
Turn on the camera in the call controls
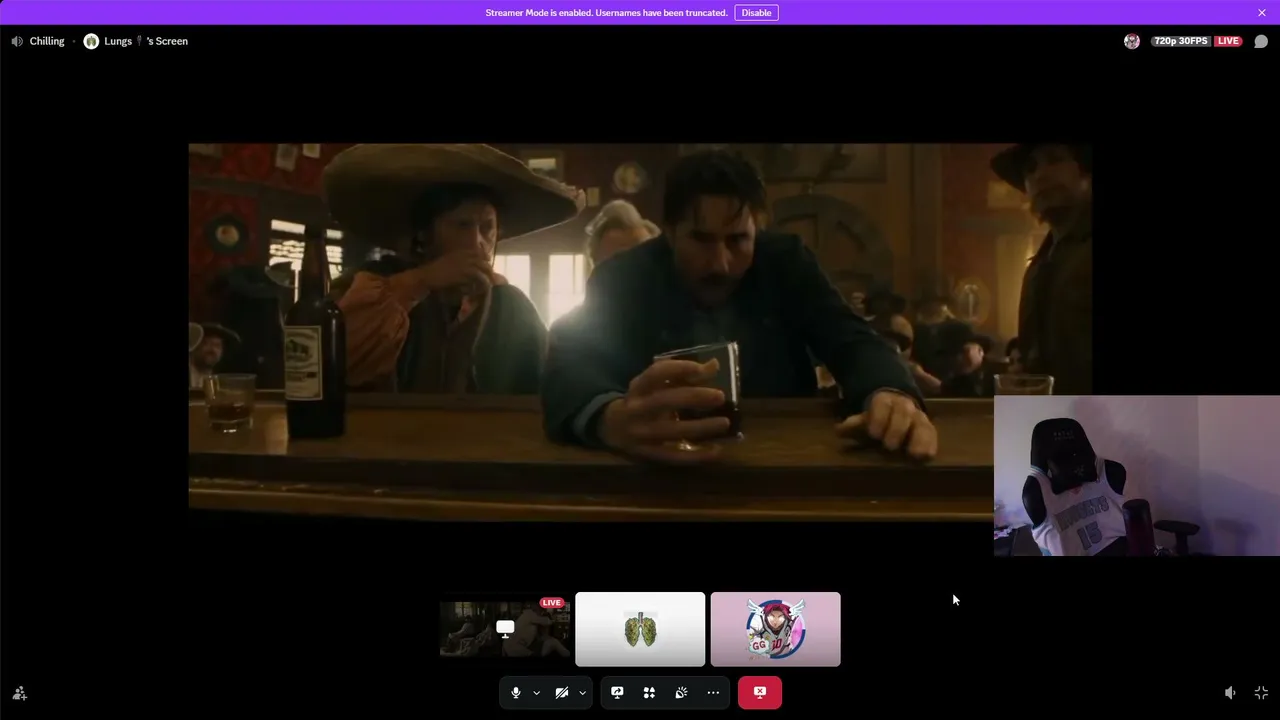pyautogui.click(x=561, y=693)
